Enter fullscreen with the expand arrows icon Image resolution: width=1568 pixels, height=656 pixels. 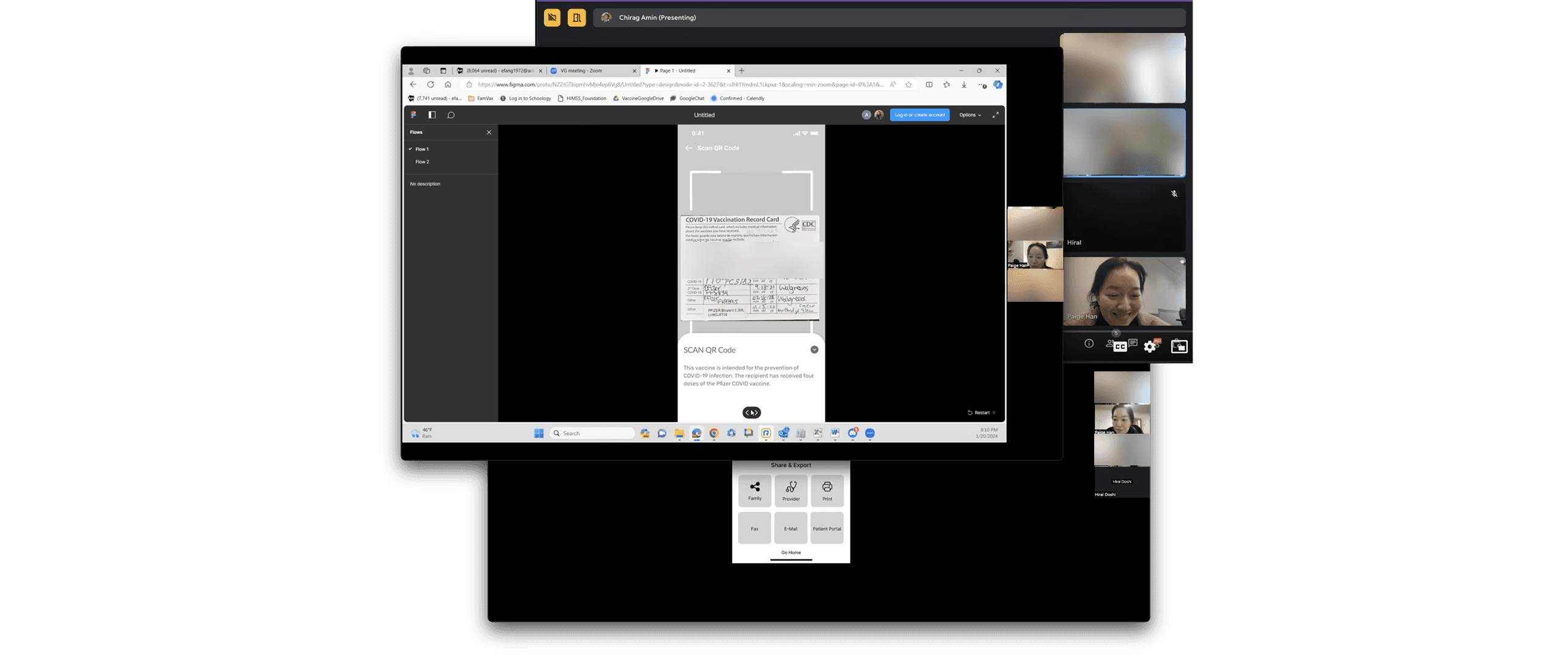[995, 115]
